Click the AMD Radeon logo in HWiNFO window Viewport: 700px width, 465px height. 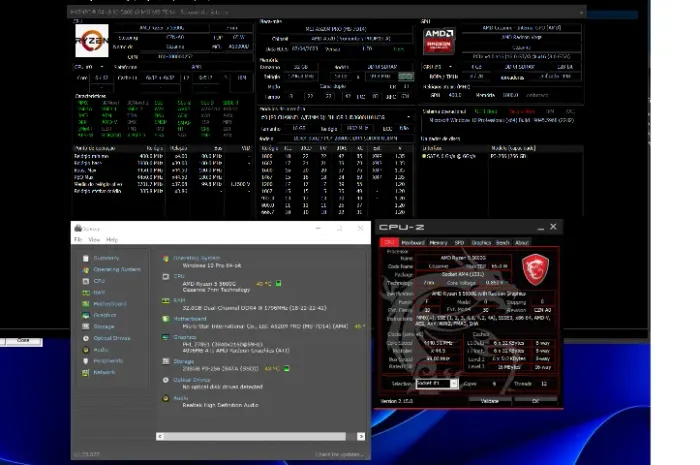[x=439, y=41]
